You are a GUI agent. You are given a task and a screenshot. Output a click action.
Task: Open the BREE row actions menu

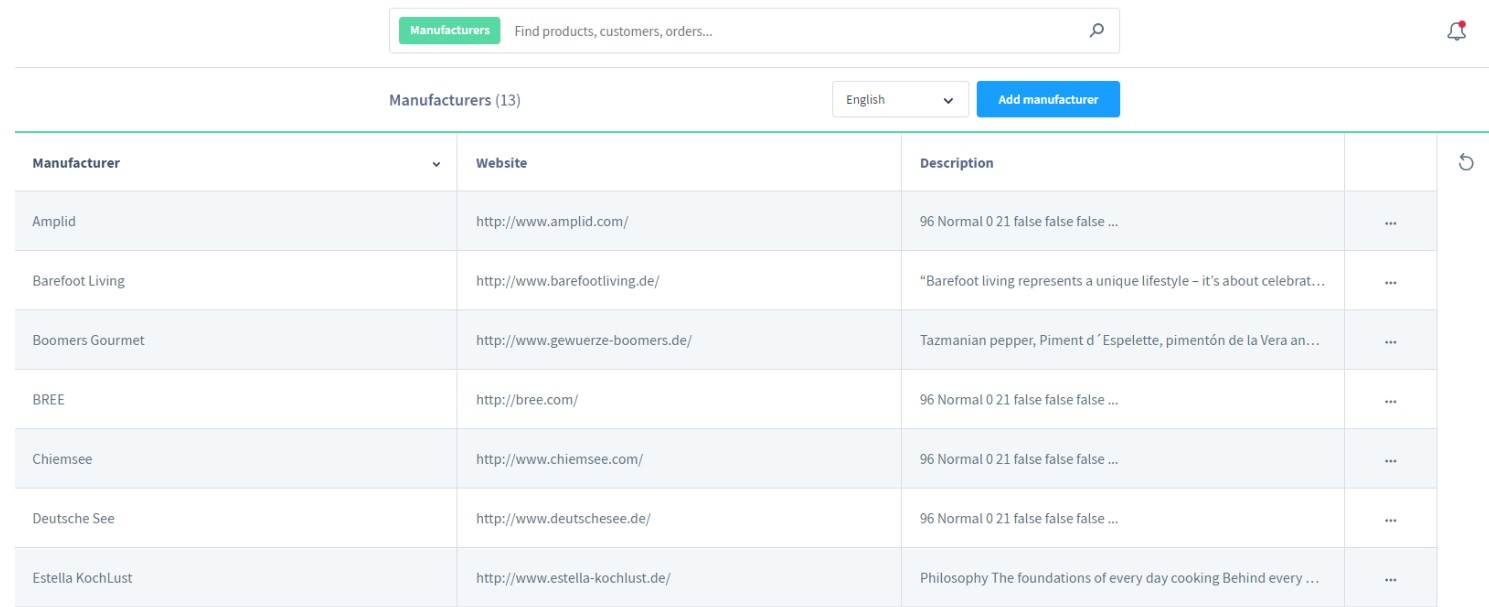(1390, 401)
